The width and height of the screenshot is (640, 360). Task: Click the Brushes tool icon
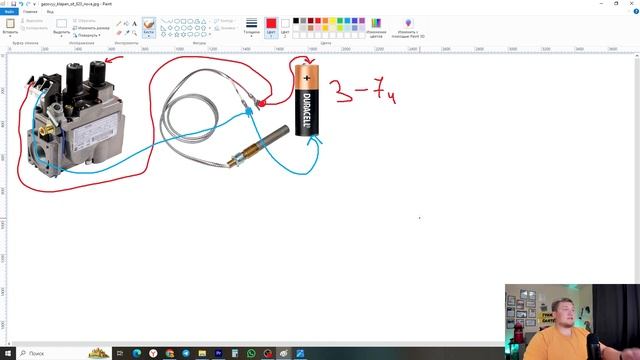[x=149, y=24]
